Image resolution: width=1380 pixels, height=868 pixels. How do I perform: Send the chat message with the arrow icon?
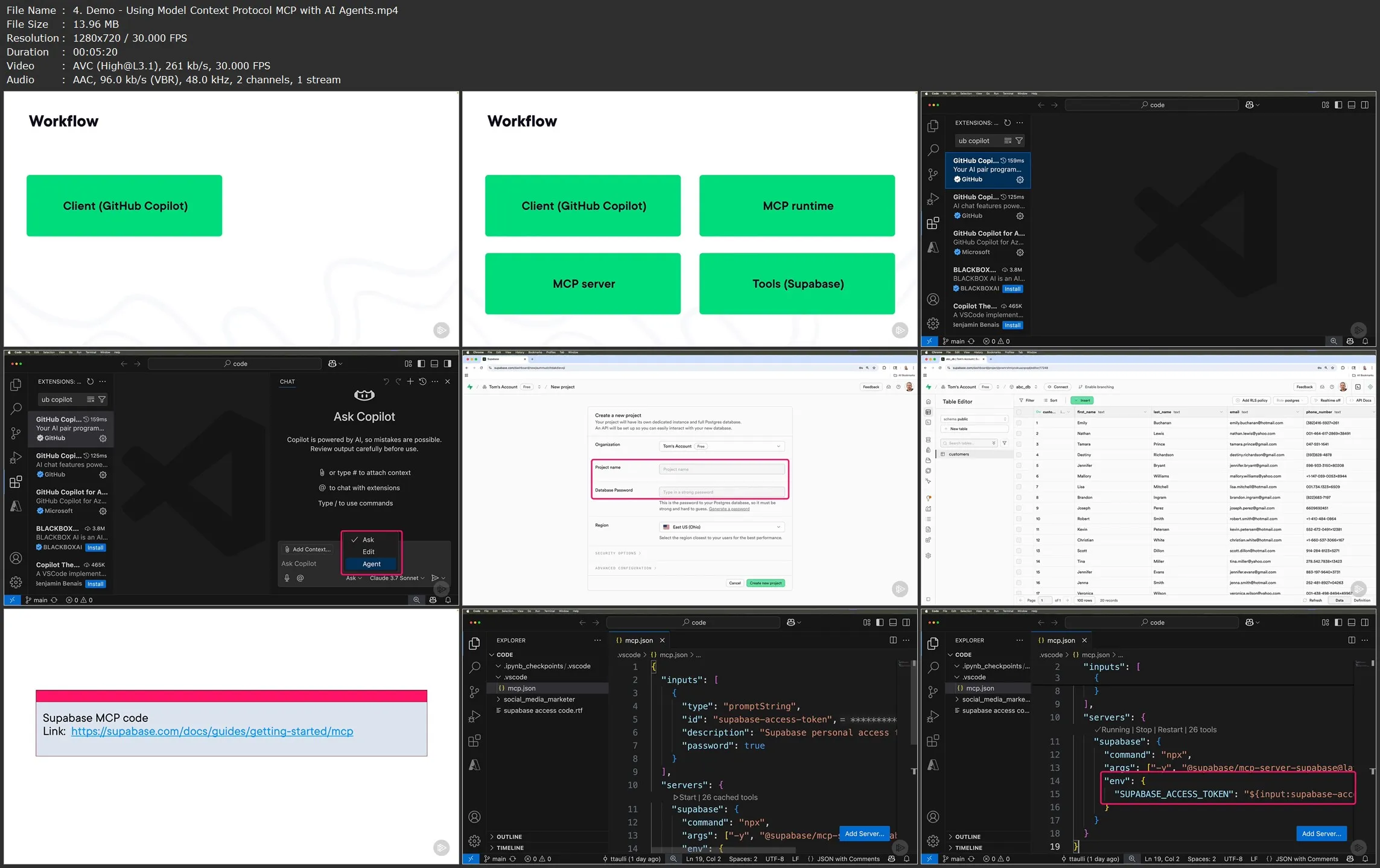click(434, 578)
